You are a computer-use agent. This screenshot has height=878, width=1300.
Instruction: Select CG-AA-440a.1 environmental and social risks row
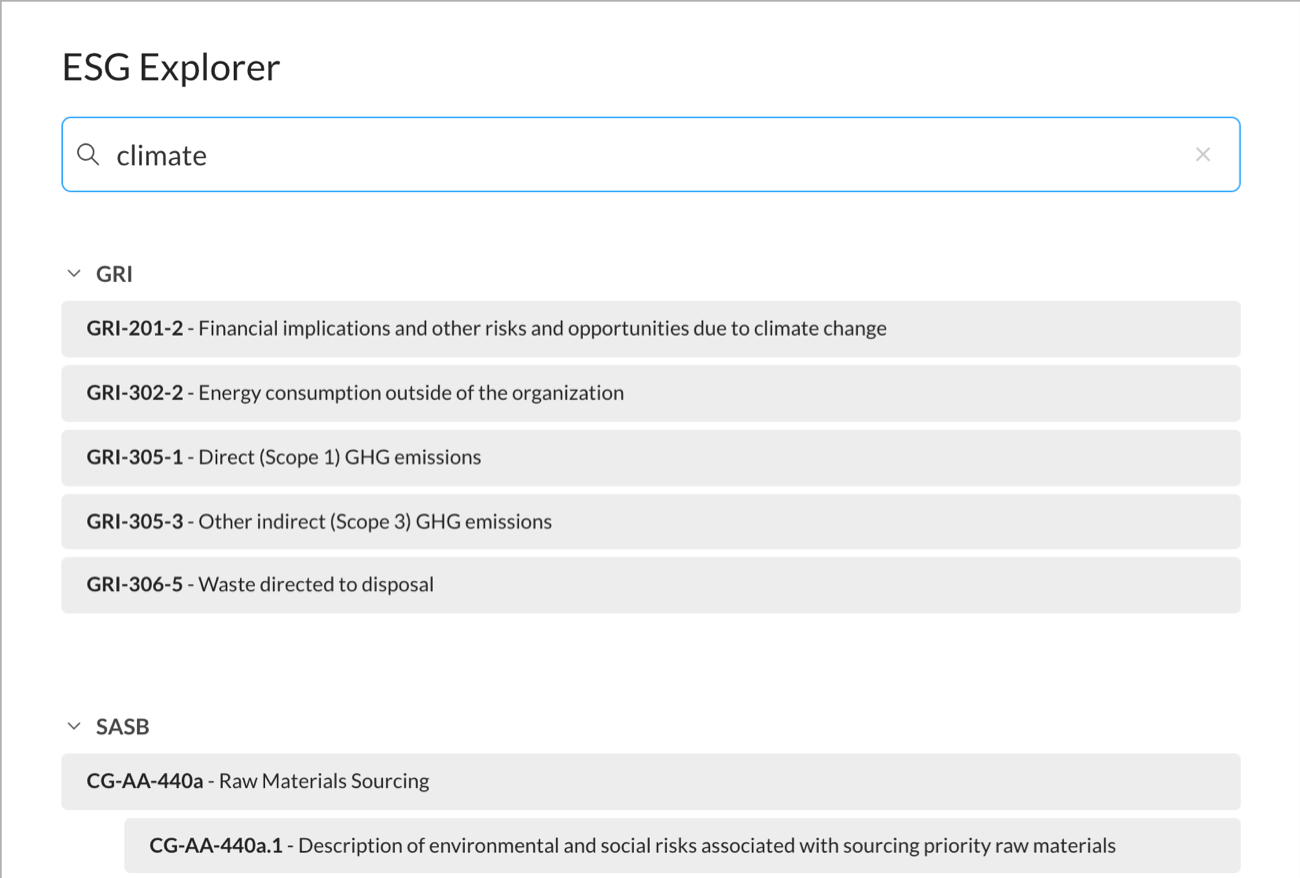(x=682, y=846)
